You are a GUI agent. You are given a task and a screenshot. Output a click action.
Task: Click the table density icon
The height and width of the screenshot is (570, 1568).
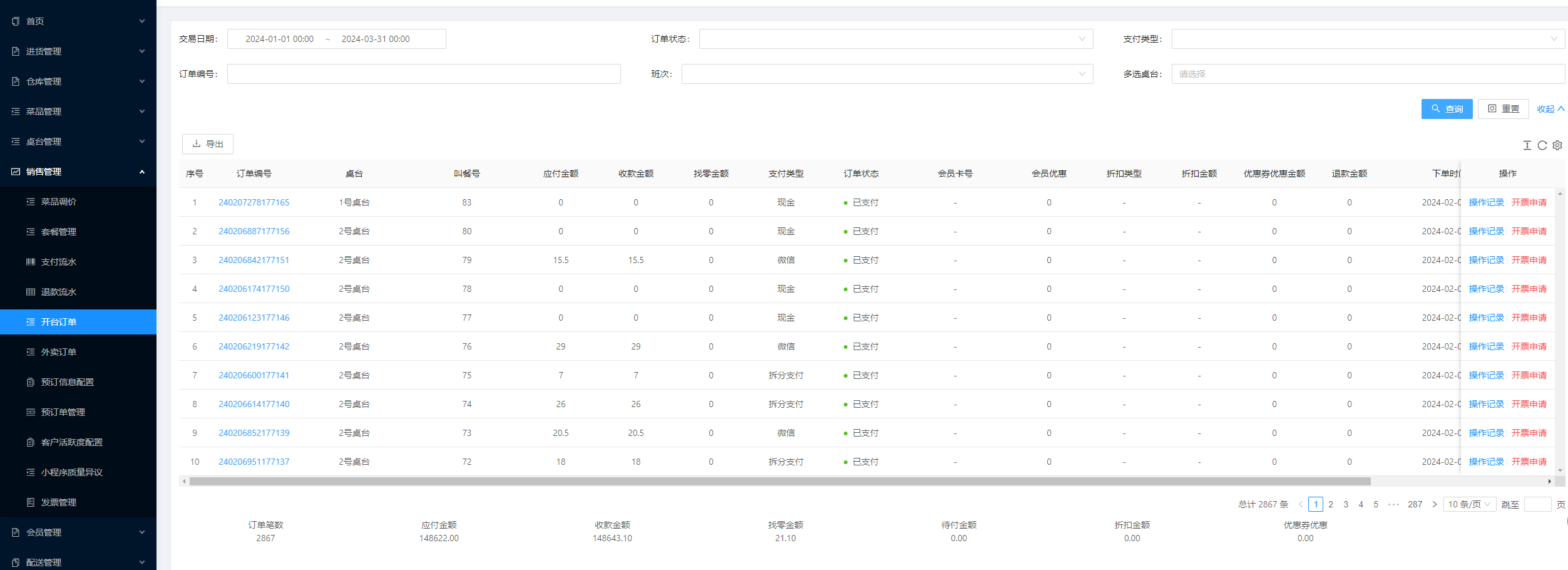[1527, 145]
